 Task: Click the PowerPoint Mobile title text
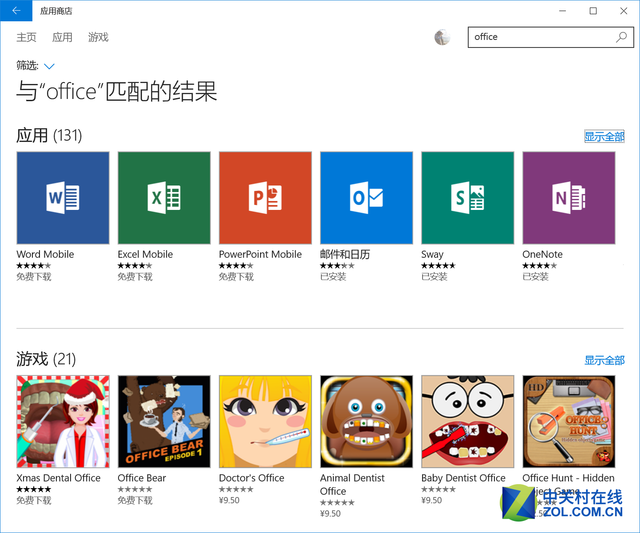[260, 254]
